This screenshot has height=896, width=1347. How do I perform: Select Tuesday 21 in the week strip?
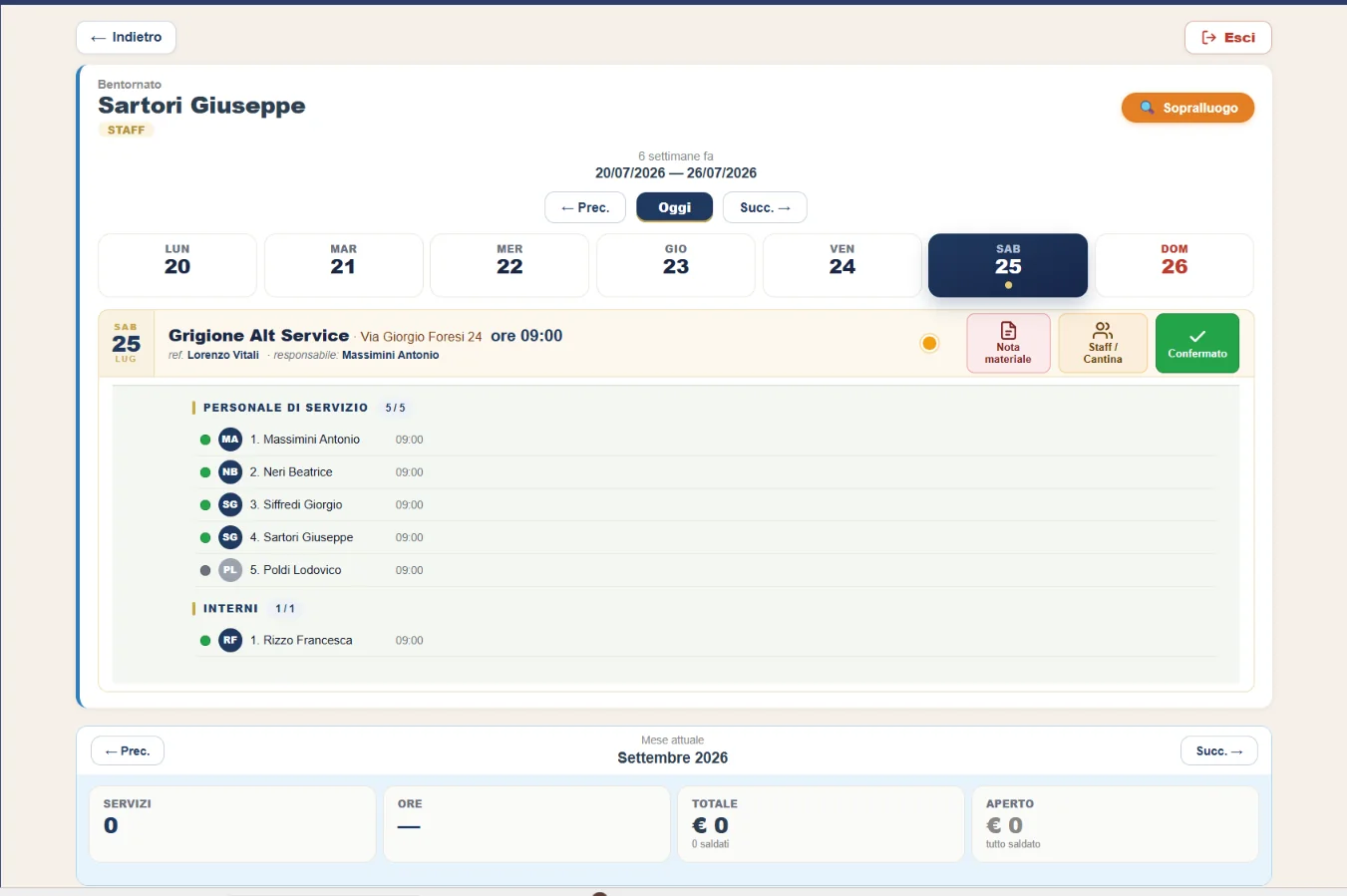344,265
